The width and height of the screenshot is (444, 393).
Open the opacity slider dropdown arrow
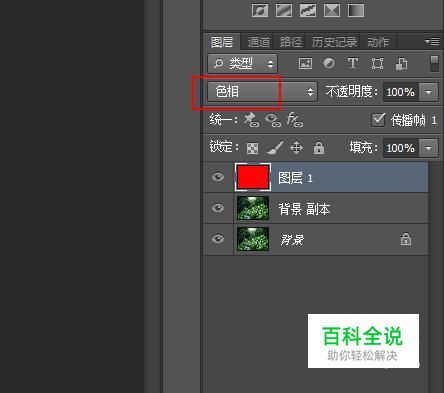pos(428,92)
